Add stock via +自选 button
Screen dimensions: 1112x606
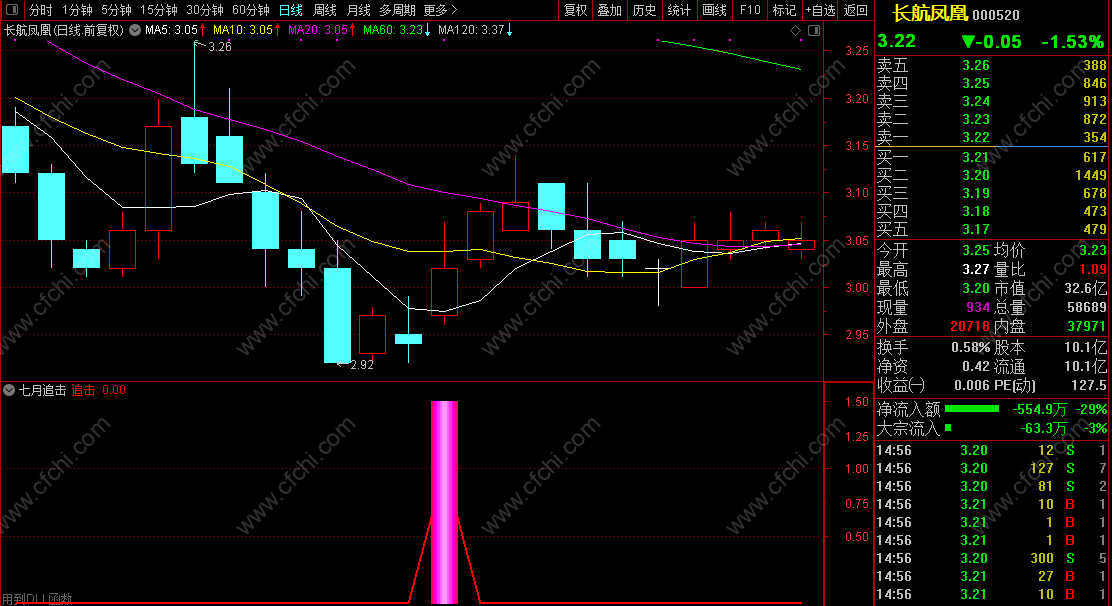click(x=820, y=10)
